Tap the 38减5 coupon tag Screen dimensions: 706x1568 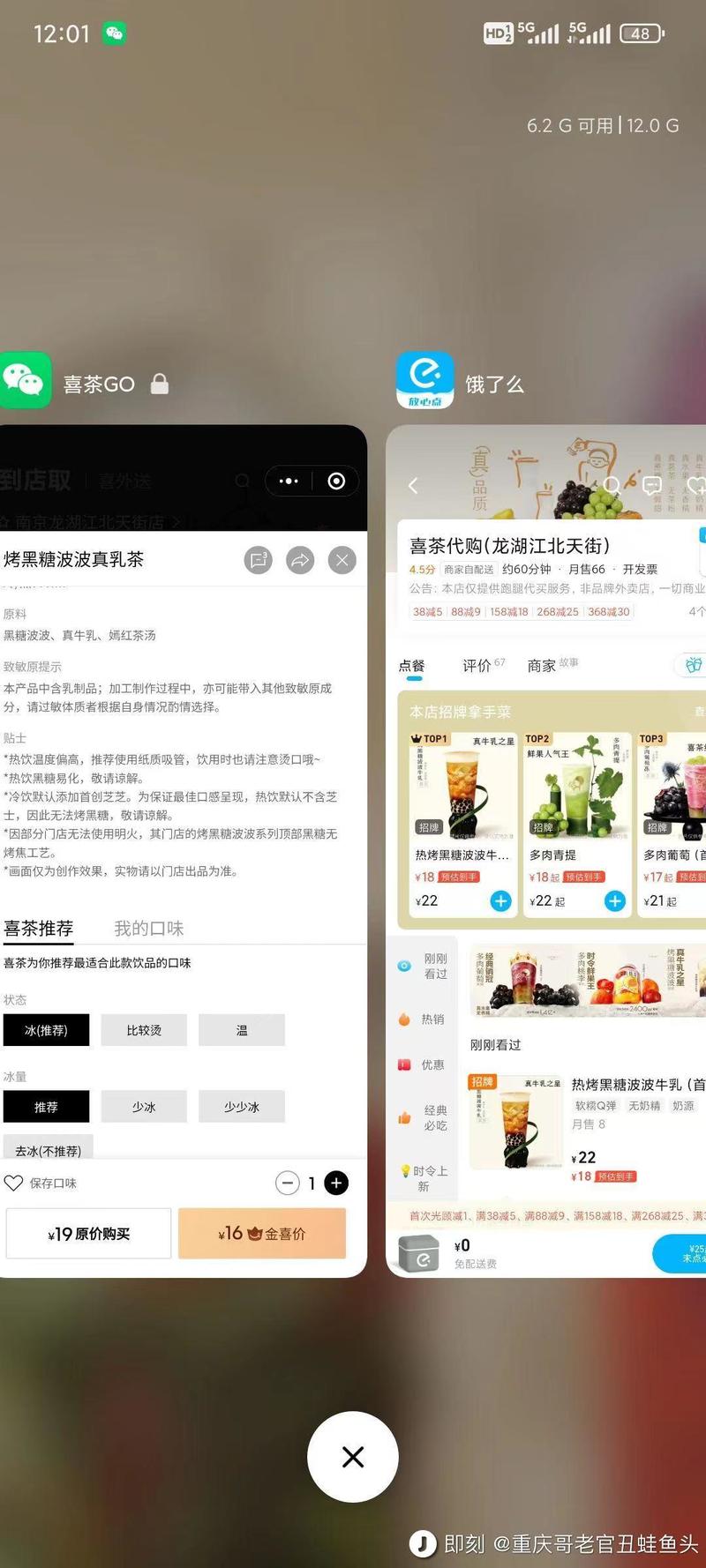428,611
